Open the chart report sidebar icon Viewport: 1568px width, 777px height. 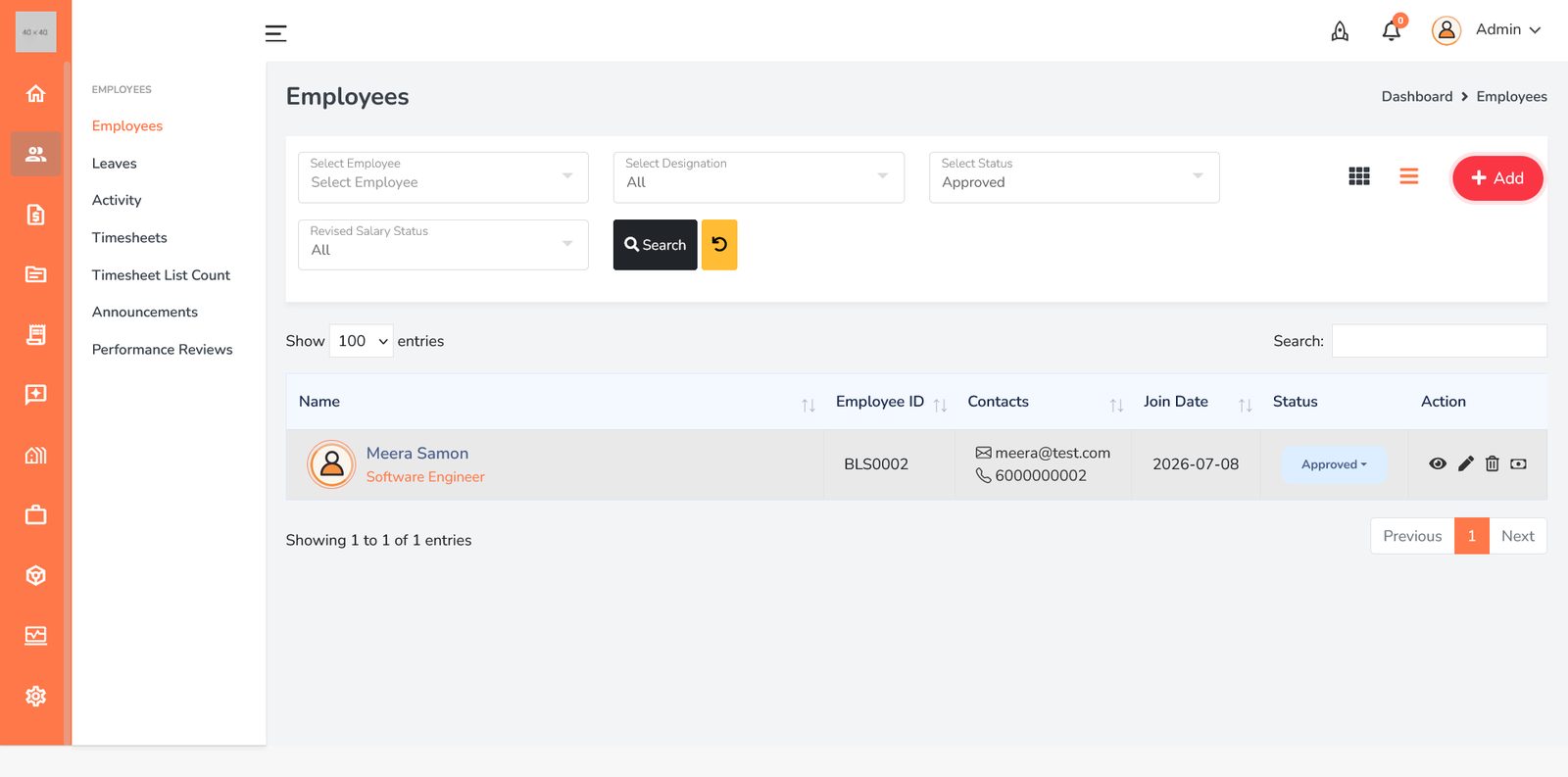click(35, 636)
